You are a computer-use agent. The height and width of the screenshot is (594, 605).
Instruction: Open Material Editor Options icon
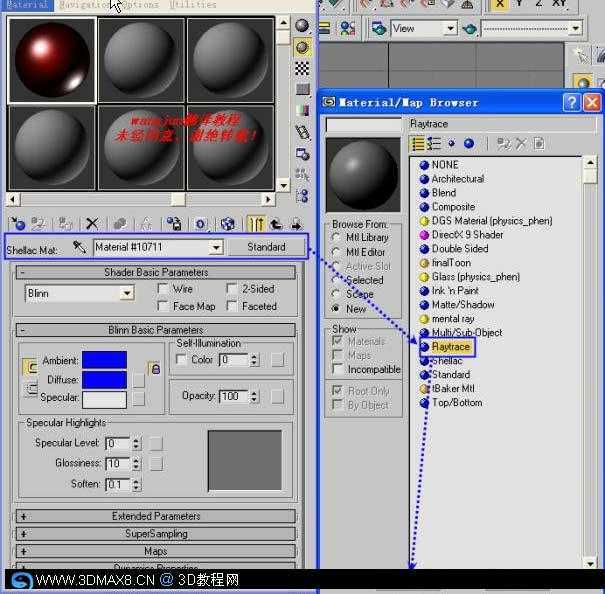click(x=302, y=154)
